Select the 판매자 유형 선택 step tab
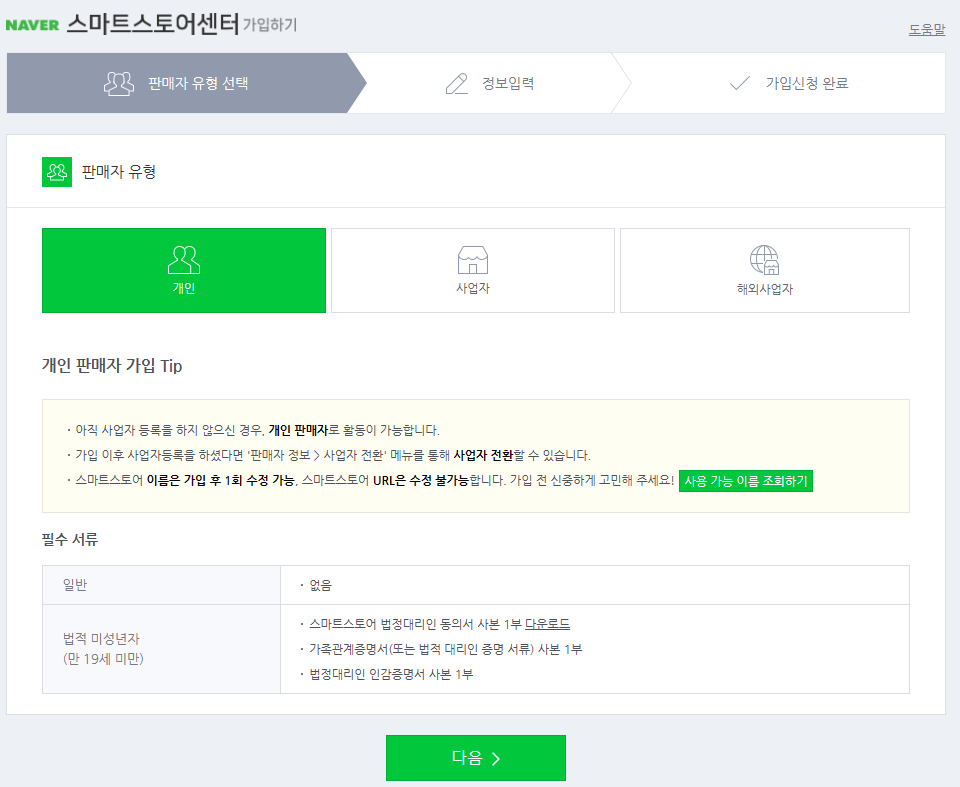960x787 pixels. point(186,83)
